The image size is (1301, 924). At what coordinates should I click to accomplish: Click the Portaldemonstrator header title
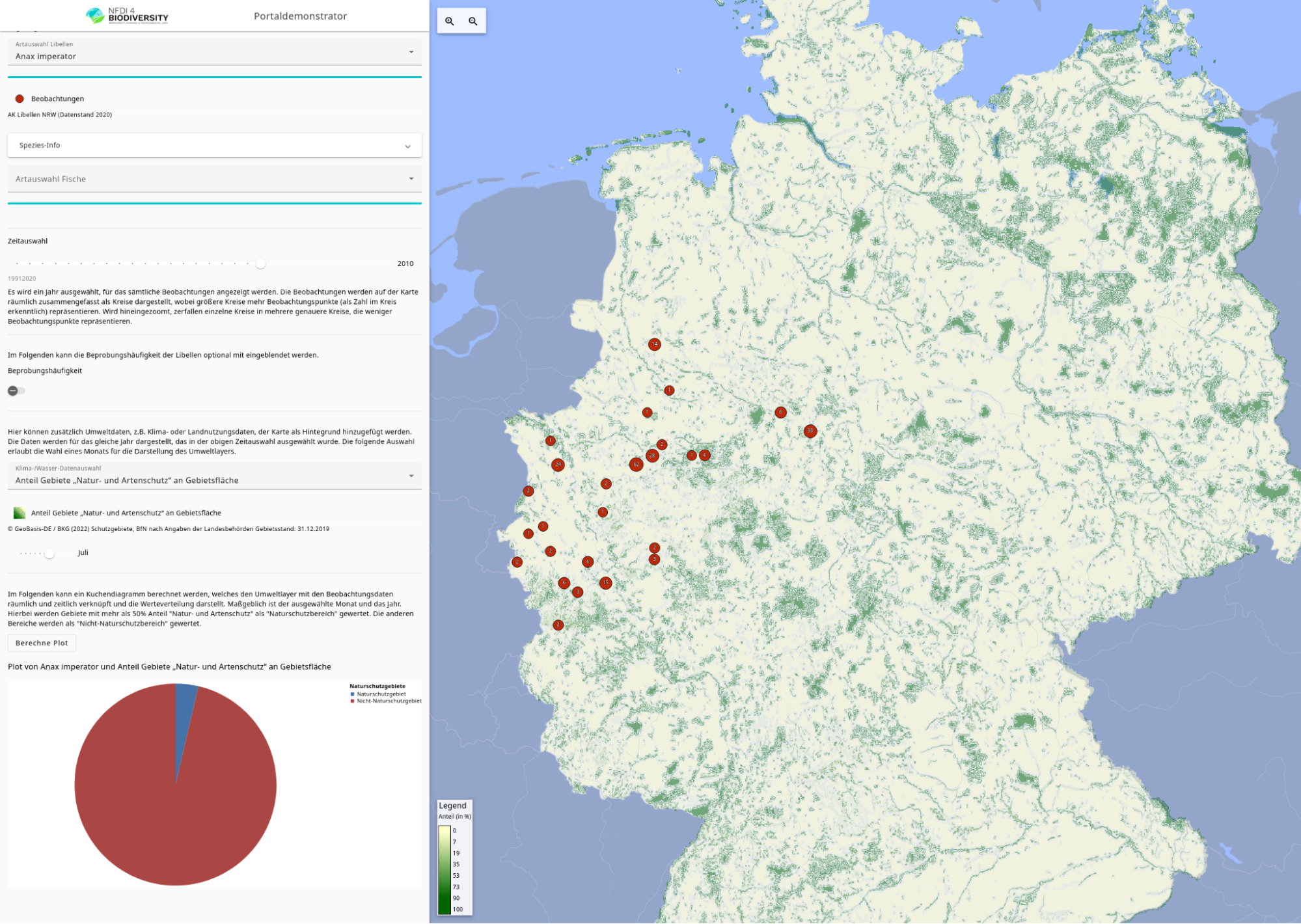point(300,16)
